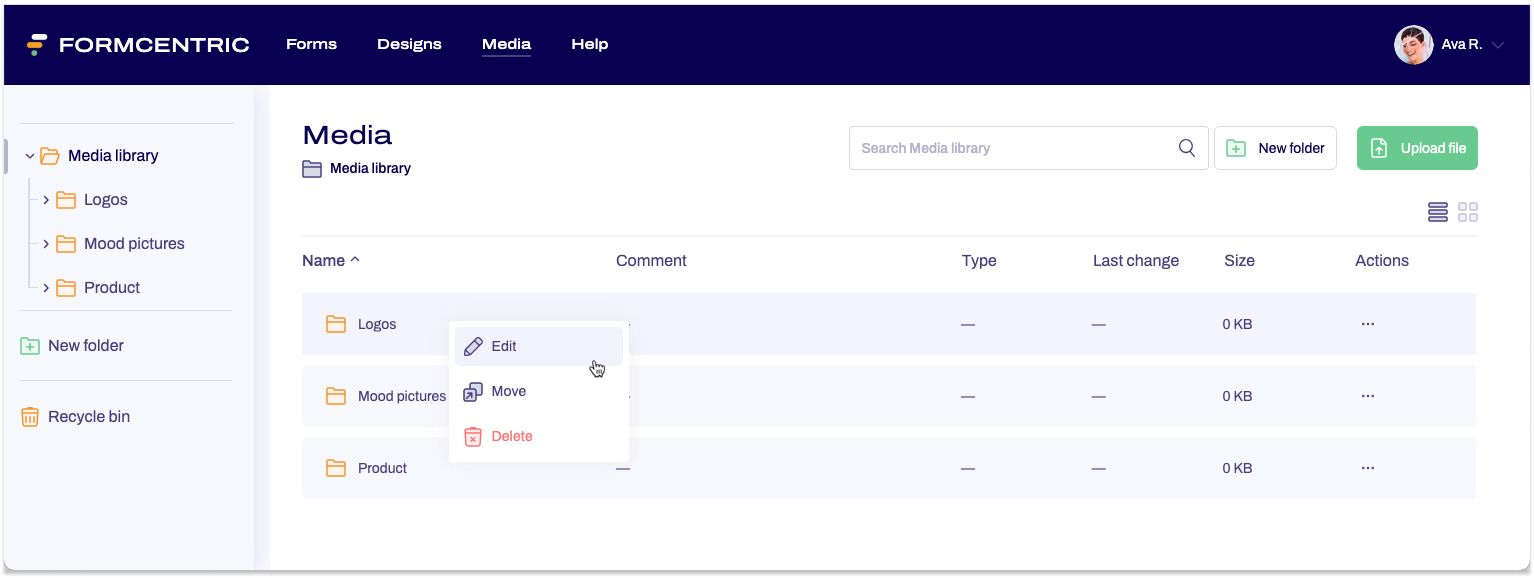
Task: Click the search magnifier icon
Action: click(1186, 147)
